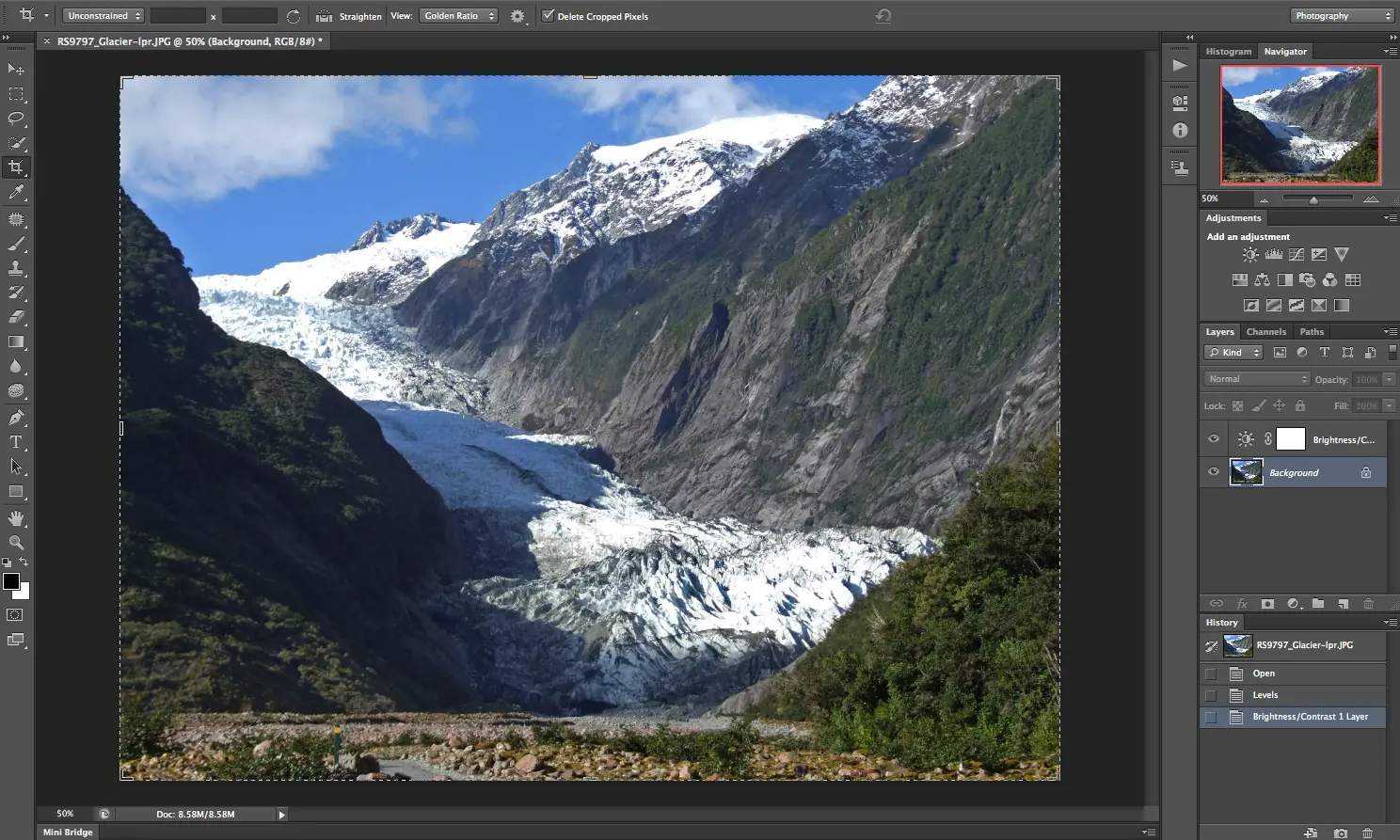Click the Vibrance adjustment icon
The image size is (1400, 840).
pyautogui.click(x=1342, y=255)
